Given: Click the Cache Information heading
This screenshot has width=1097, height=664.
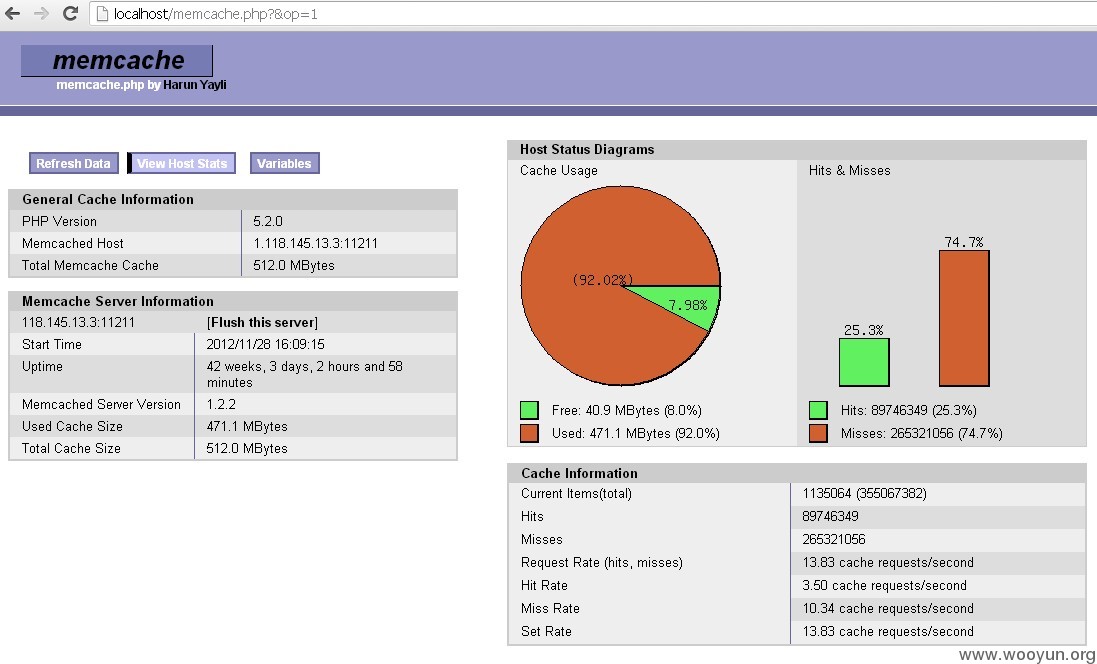Looking at the screenshot, I should coord(579,474).
